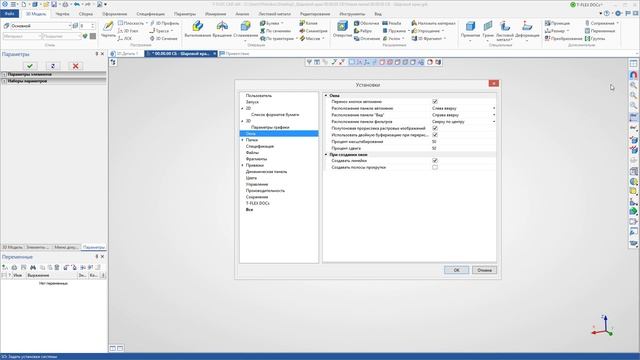Image resolution: width=640 pixels, height=360 pixels.
Task: Click the Отверстие (Hole) tool icon
Action: [342, 27]
